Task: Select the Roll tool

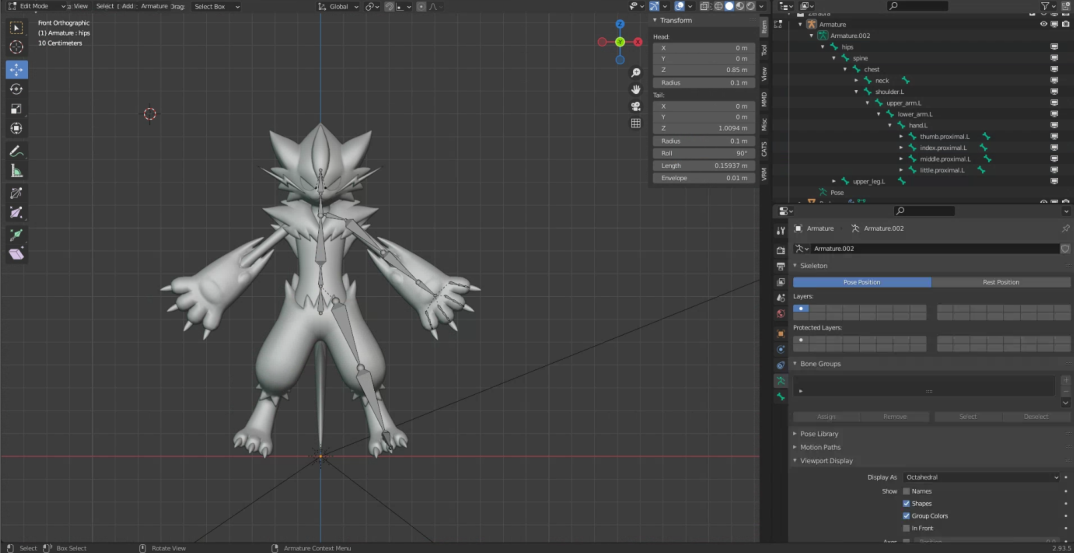Action: point(16,193)
